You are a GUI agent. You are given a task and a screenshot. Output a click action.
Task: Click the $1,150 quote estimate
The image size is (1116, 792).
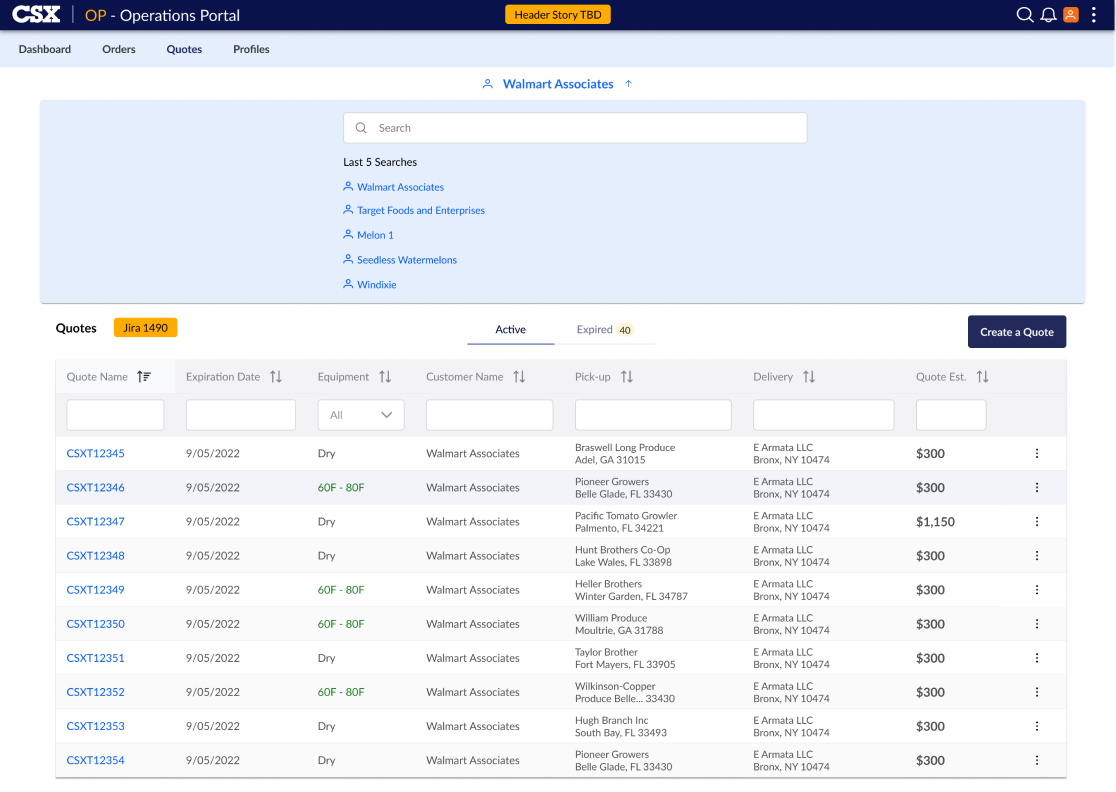click(x=935, y=522)
